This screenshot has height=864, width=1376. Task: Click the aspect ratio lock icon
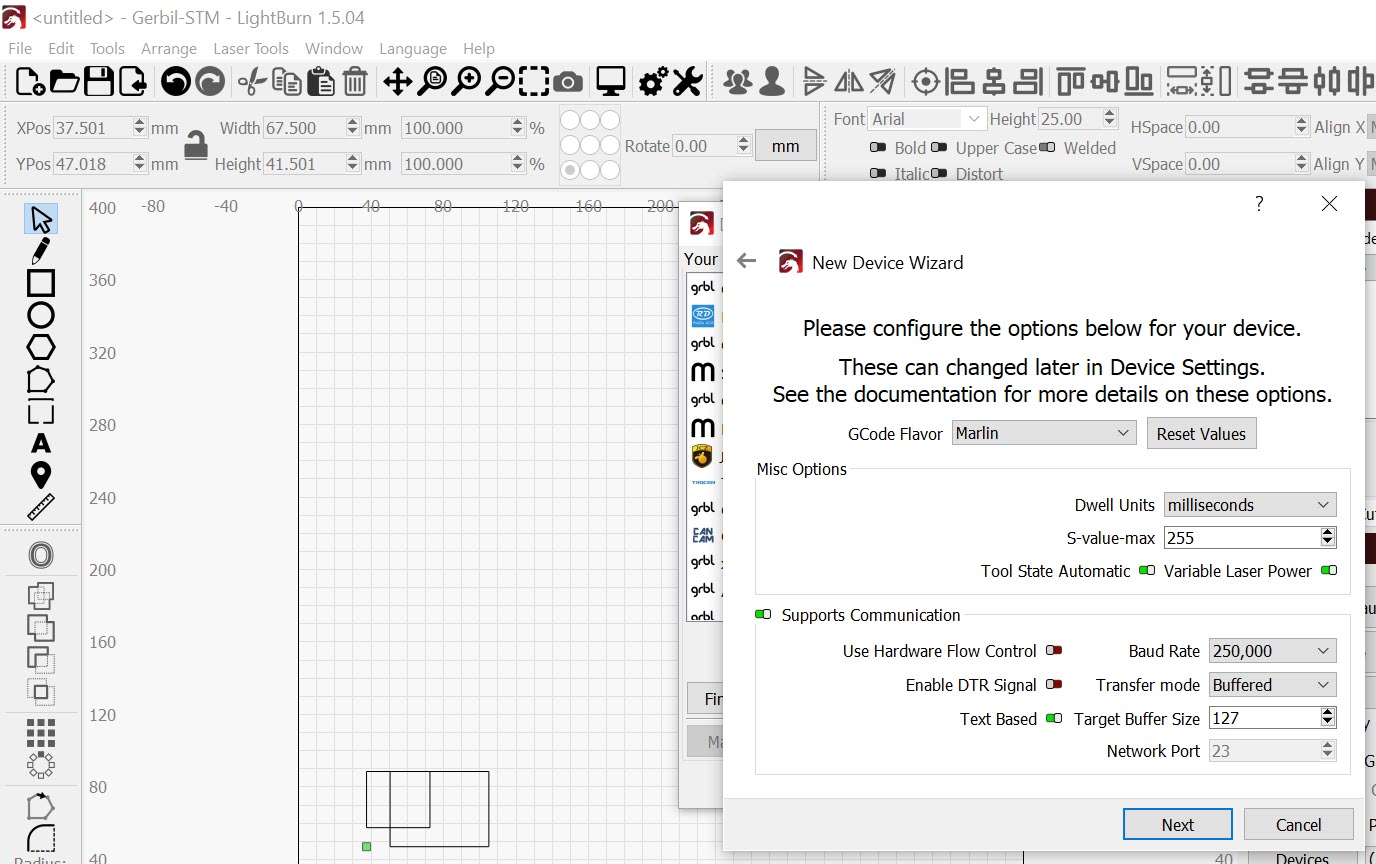pos(196,145)
